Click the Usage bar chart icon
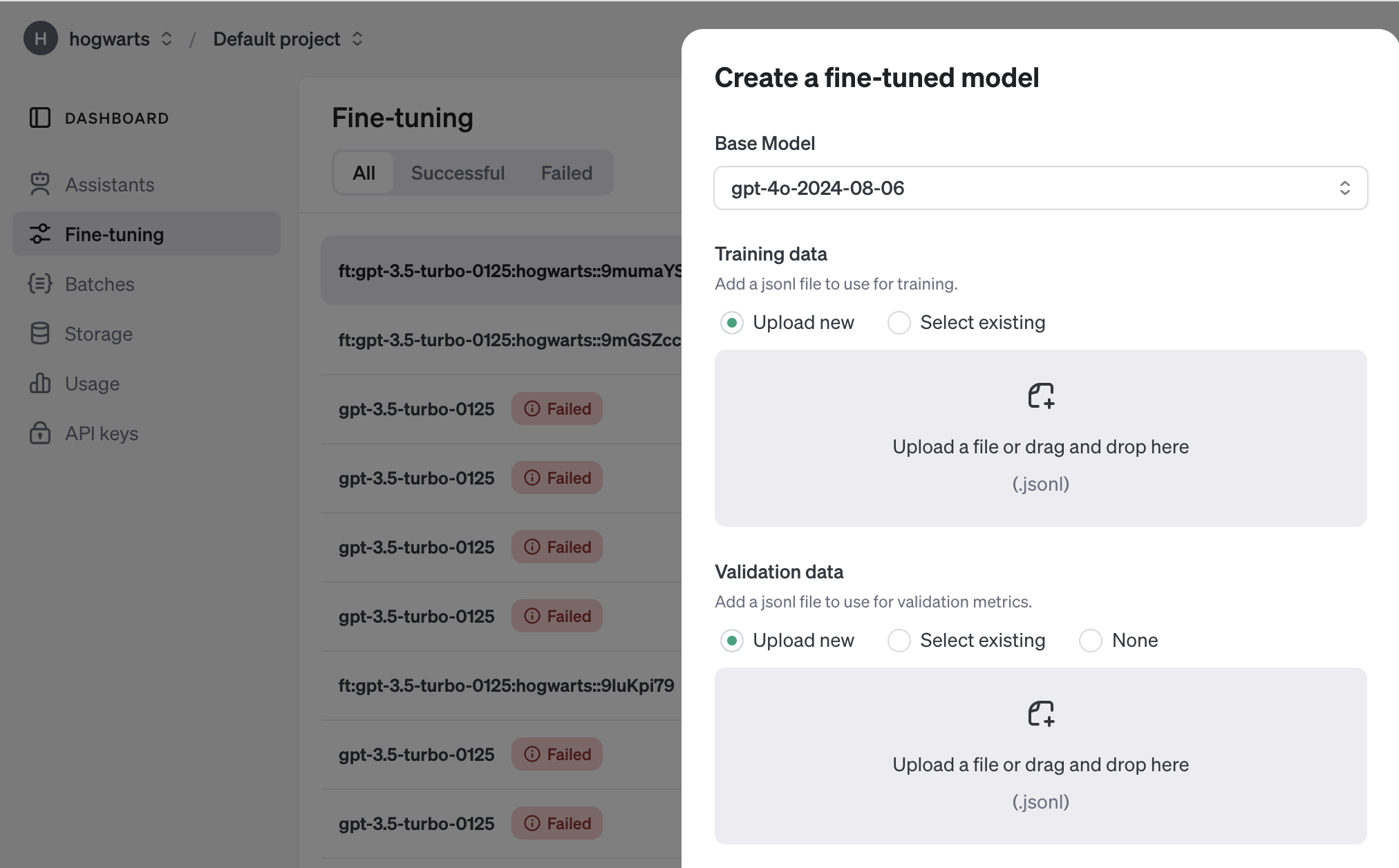The width and height of the screenshot is (1399, 868). click(x=40, y=383)
